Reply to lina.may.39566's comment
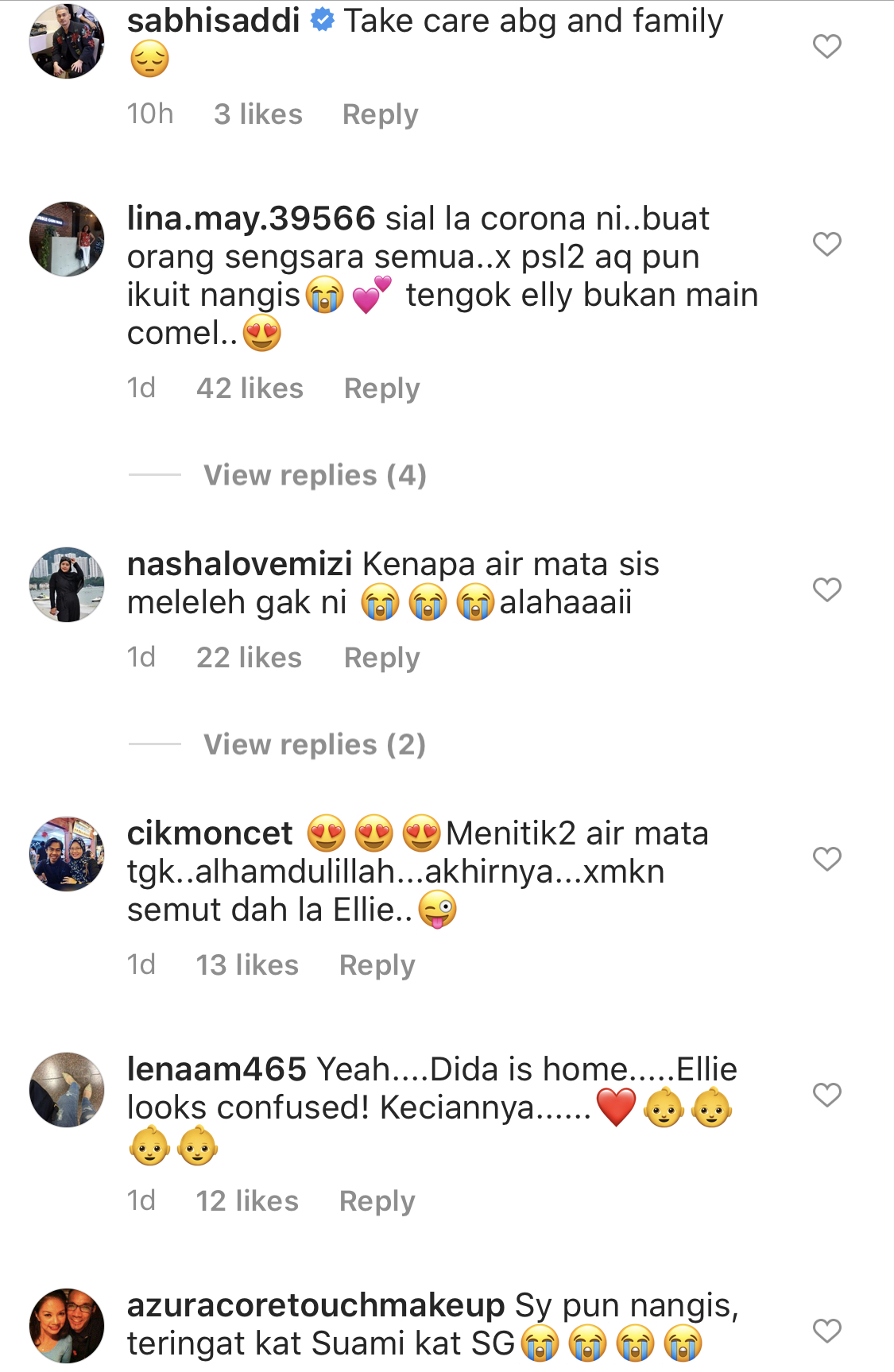894x1372 pixels. point(381,388)
